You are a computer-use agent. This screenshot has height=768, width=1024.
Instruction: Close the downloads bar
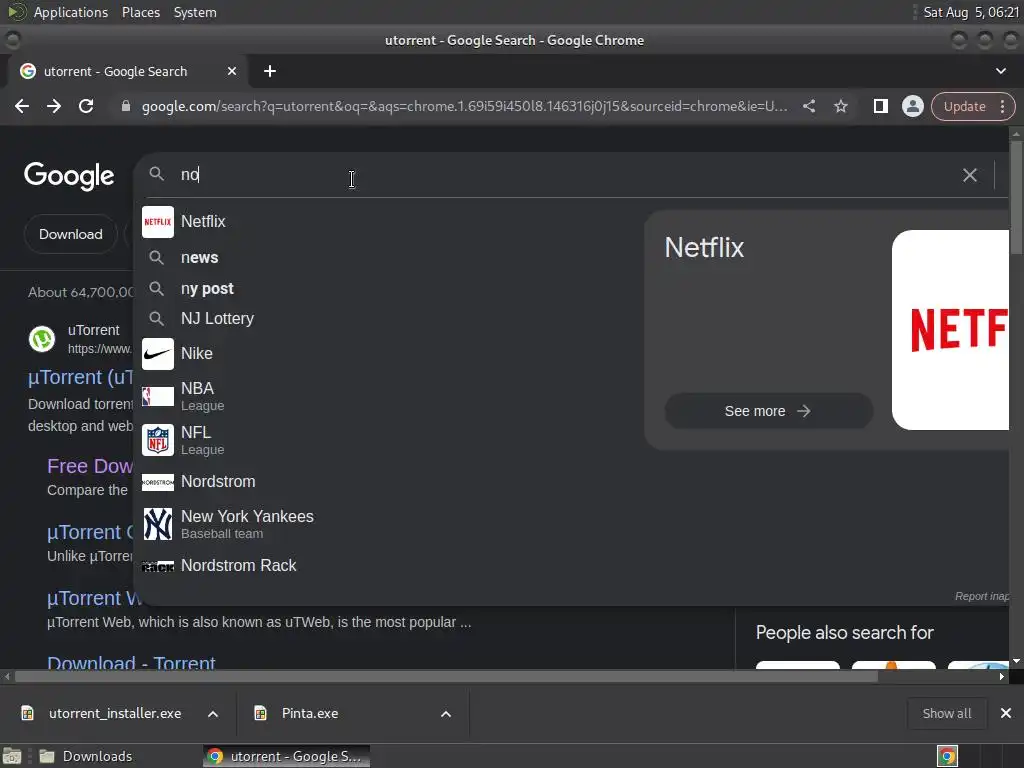click(x=1006, y=713)
